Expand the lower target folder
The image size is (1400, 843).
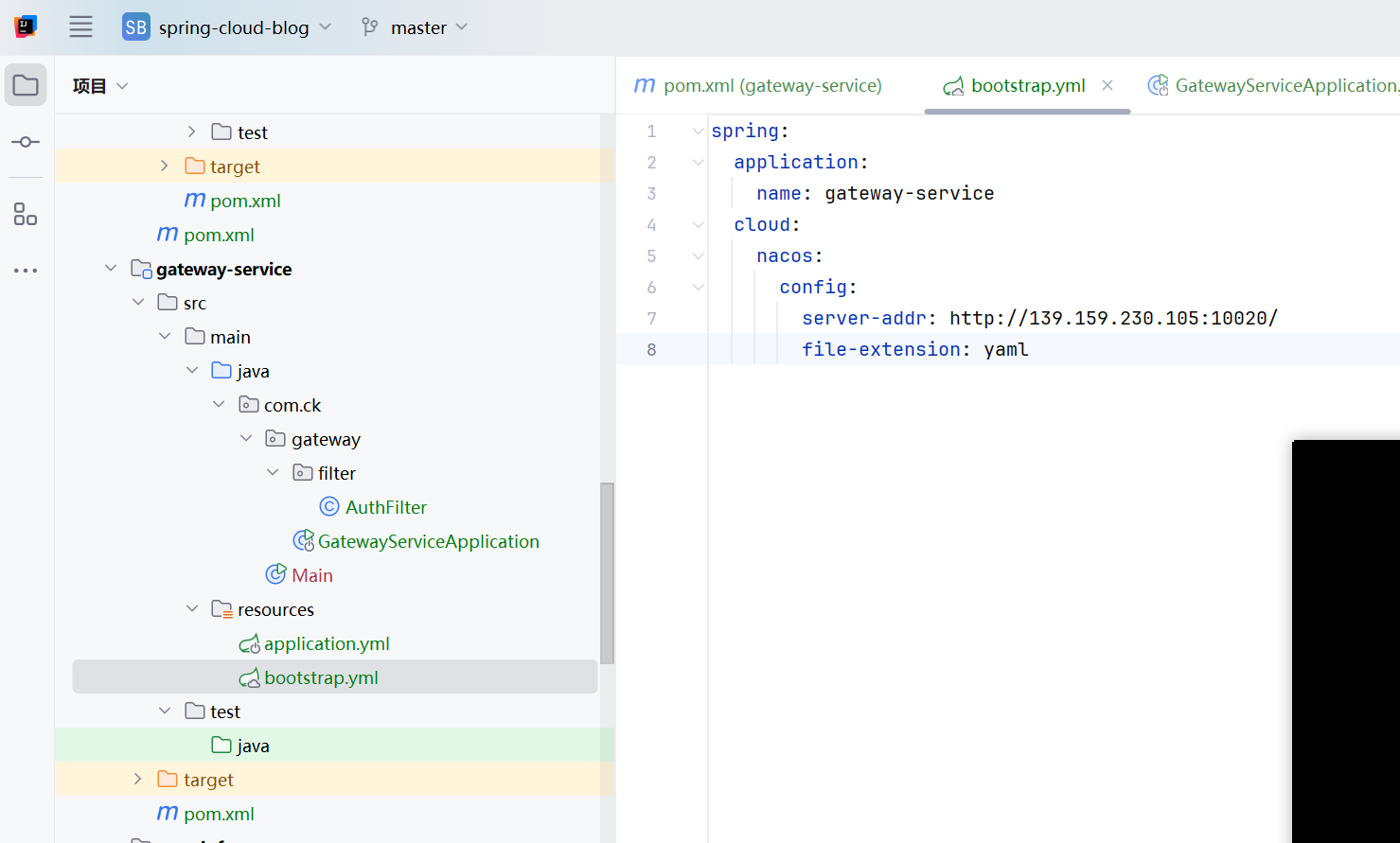(x=138, y=779)
